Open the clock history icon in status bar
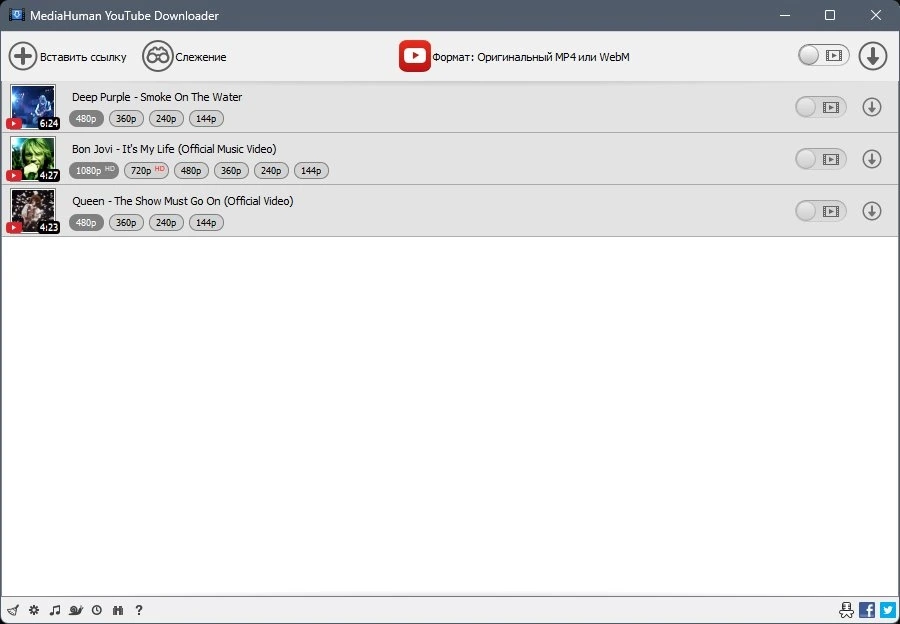Viewport: 900px width, 624px height. 97,610
